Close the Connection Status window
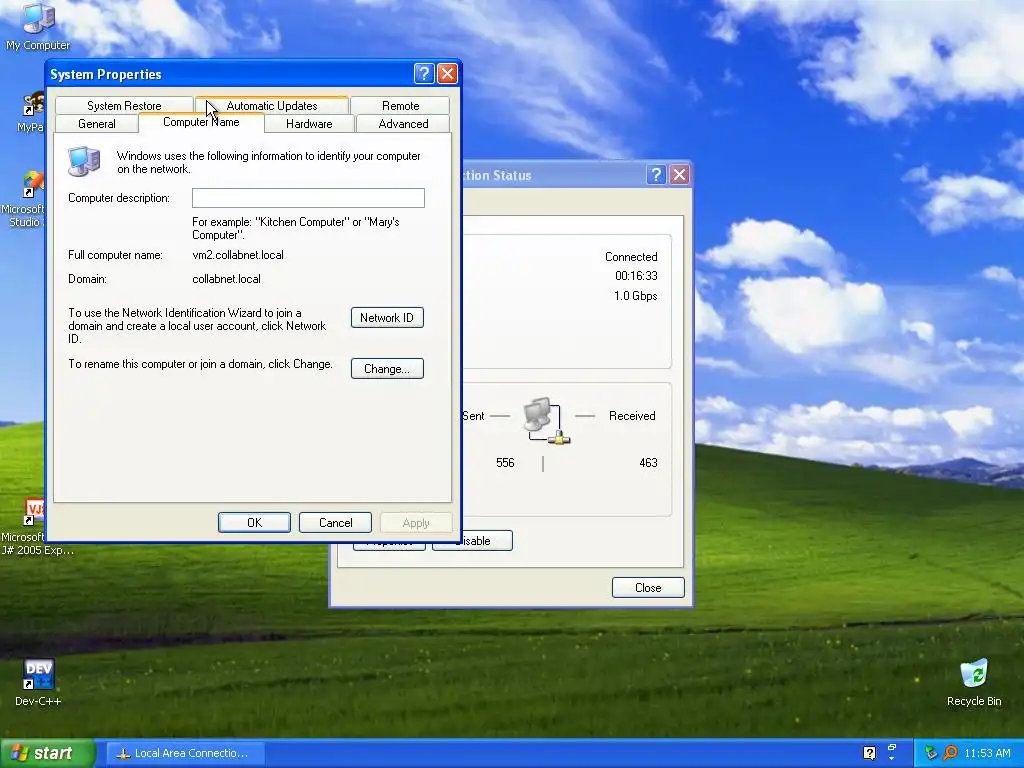The height and width of the screenshot is (768, 1024). [680, 174]
